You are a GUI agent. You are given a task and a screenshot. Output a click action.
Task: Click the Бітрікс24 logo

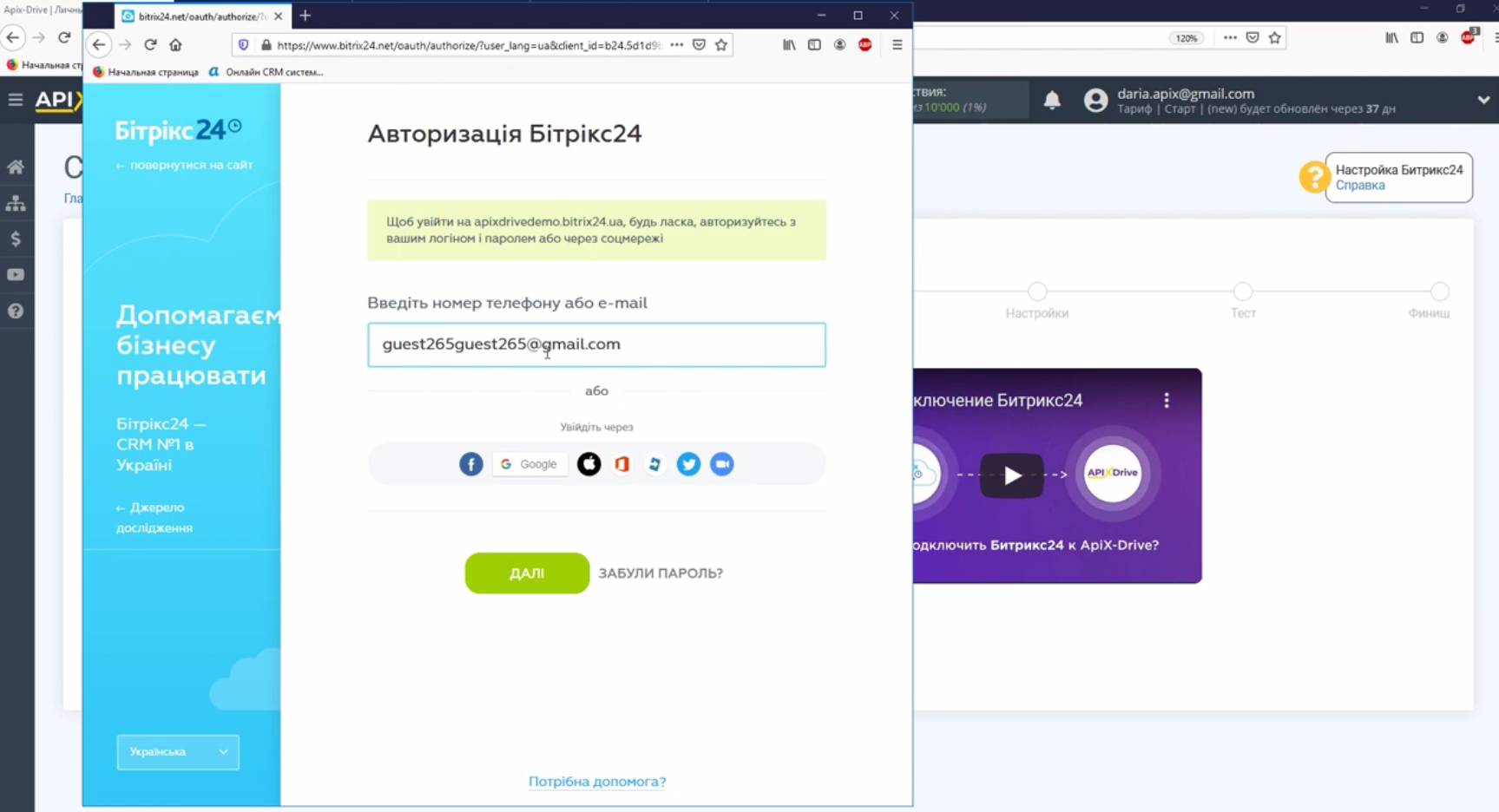click(178, 130)
